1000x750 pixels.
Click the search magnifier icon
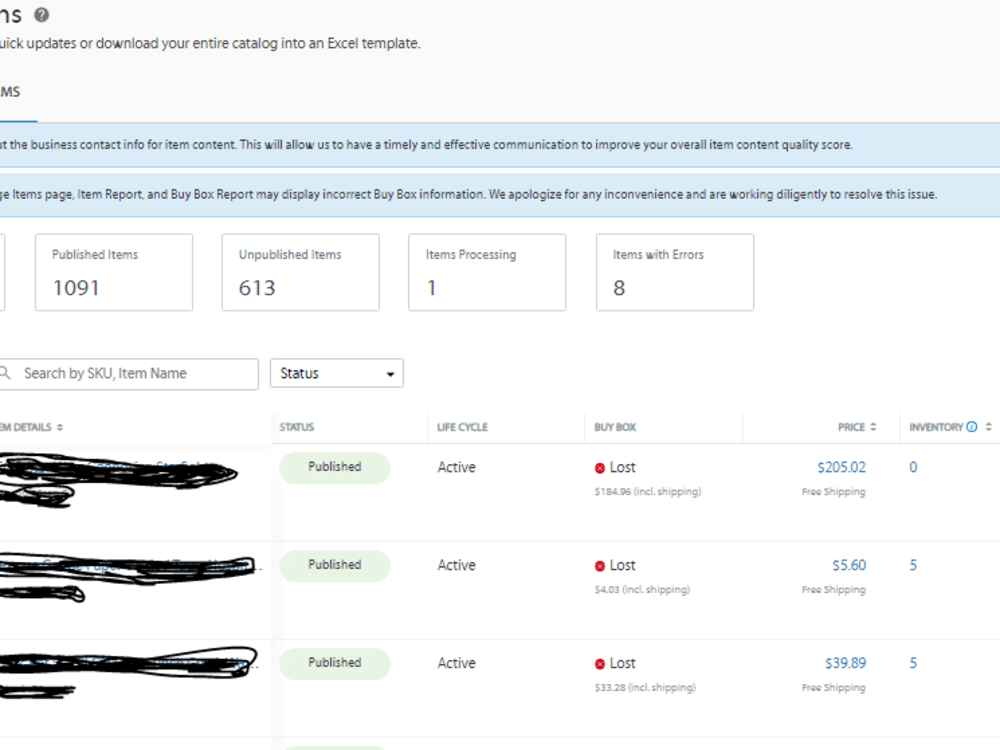pos(4,372)
